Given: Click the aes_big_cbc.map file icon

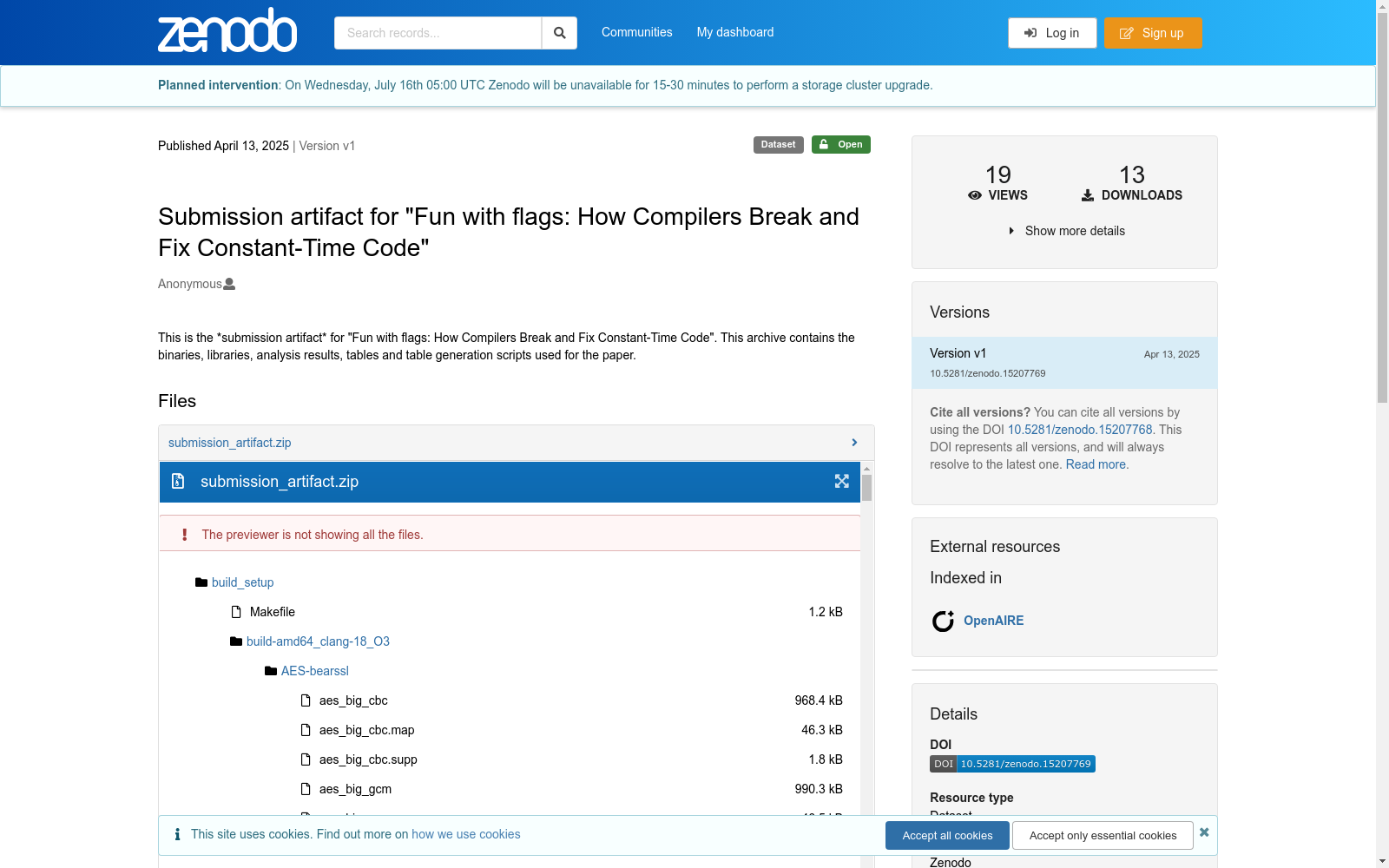Looking at the screenshot, I should pos(306,730).
